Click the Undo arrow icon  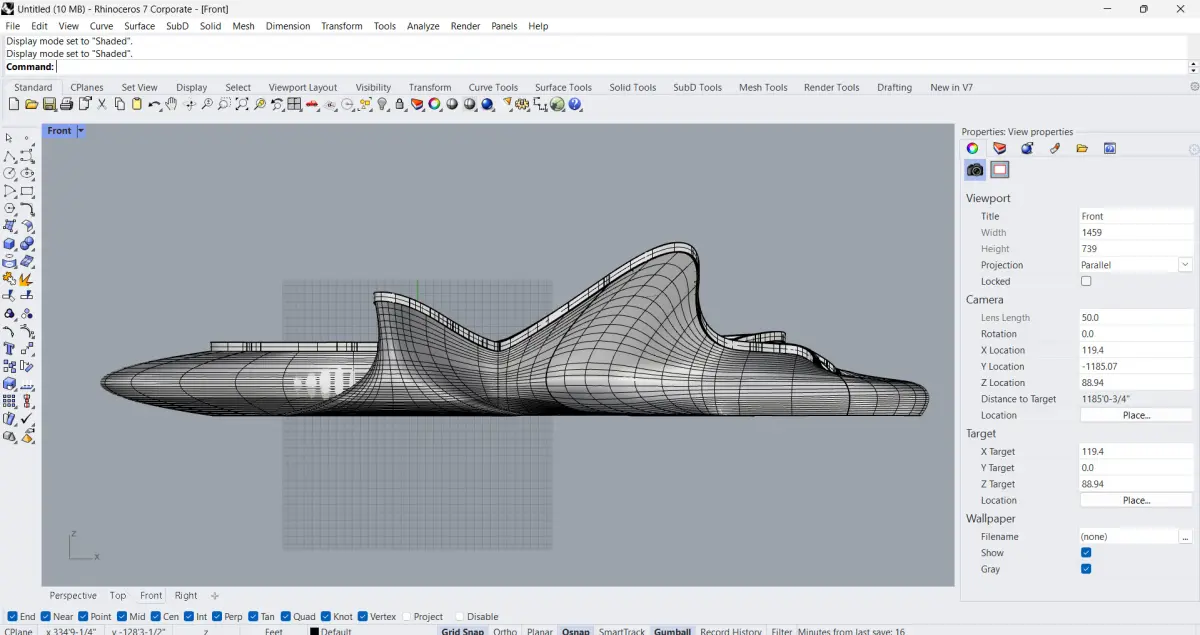(x=154, y=104)
